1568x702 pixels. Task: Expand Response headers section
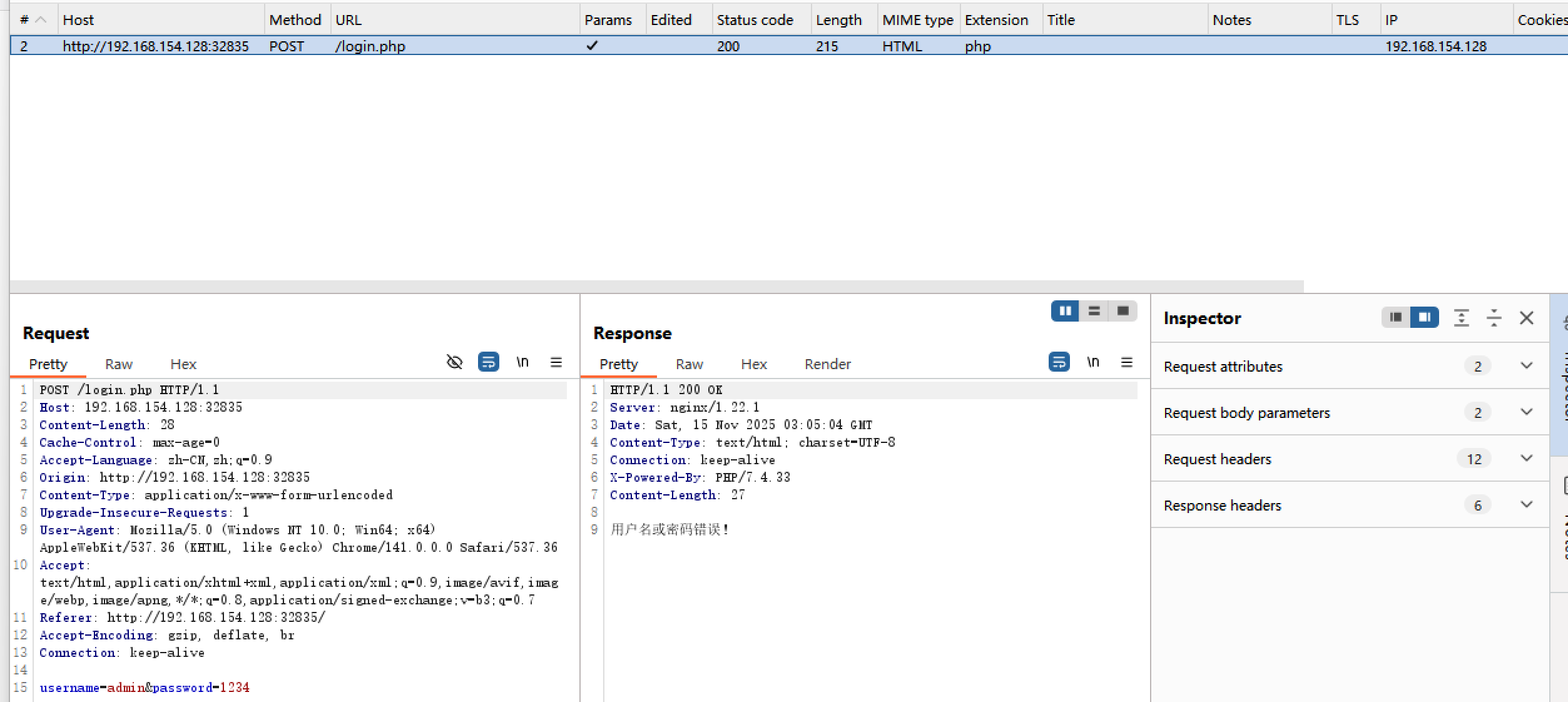1526,505
